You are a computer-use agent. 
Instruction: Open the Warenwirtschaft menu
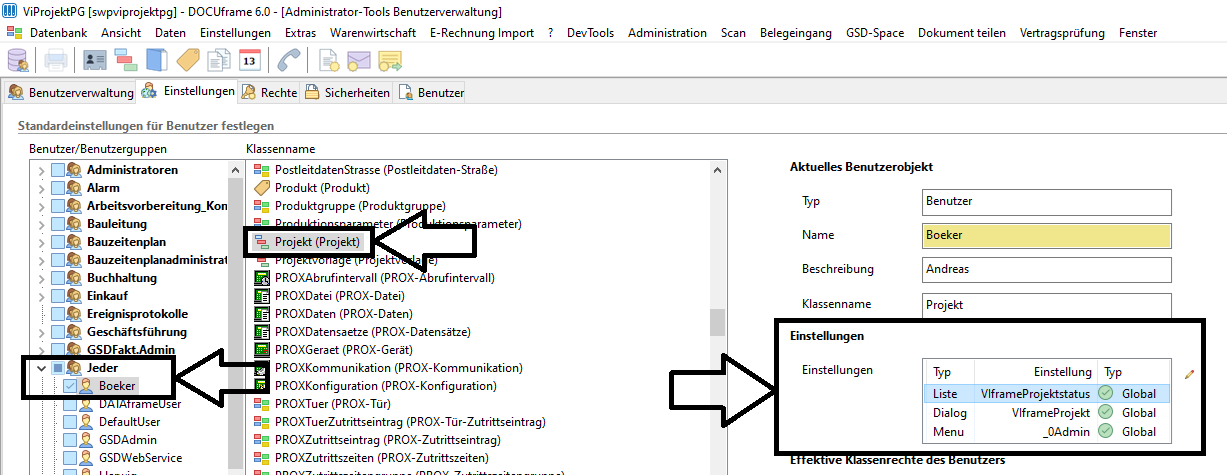(373, 33)
